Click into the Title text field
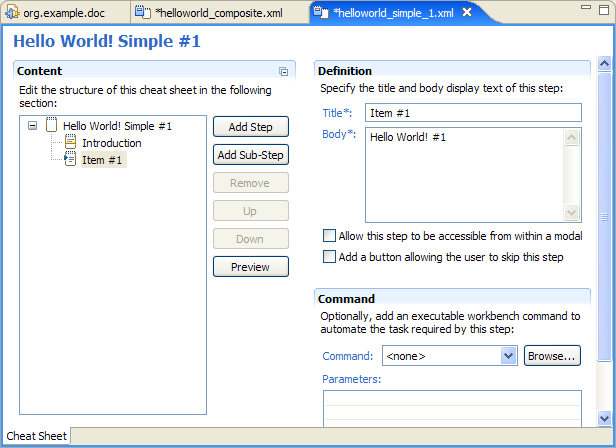The width and height of the screenshot is (616, 448). 473,113
